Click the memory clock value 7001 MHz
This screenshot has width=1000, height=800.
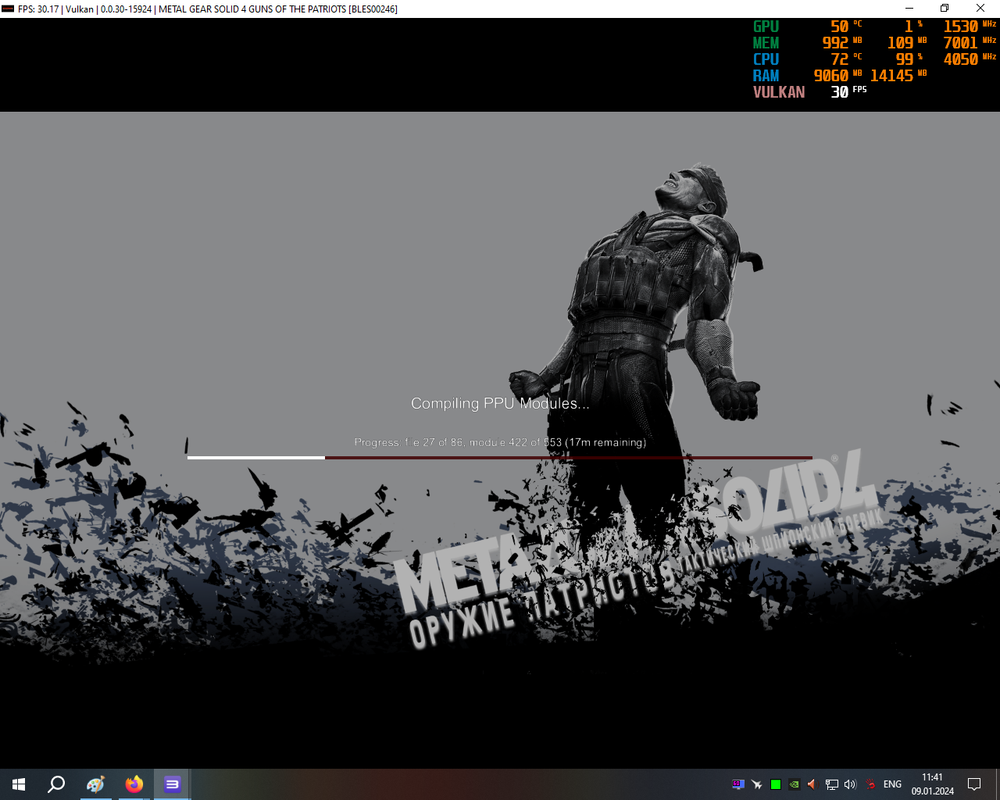[969, 43]
